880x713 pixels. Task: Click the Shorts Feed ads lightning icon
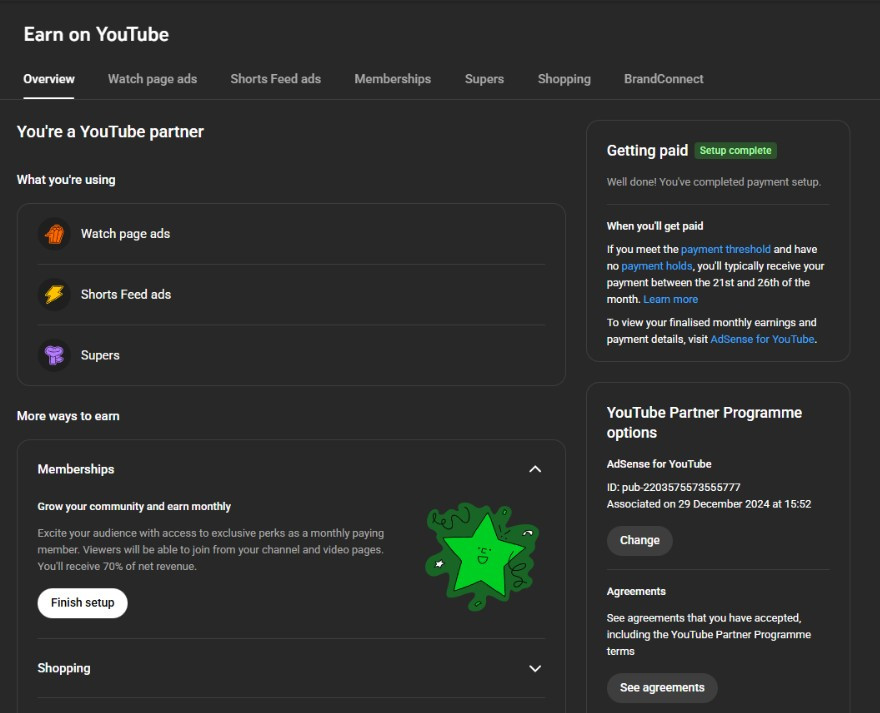pyautogui.click(x=54, y=294)
